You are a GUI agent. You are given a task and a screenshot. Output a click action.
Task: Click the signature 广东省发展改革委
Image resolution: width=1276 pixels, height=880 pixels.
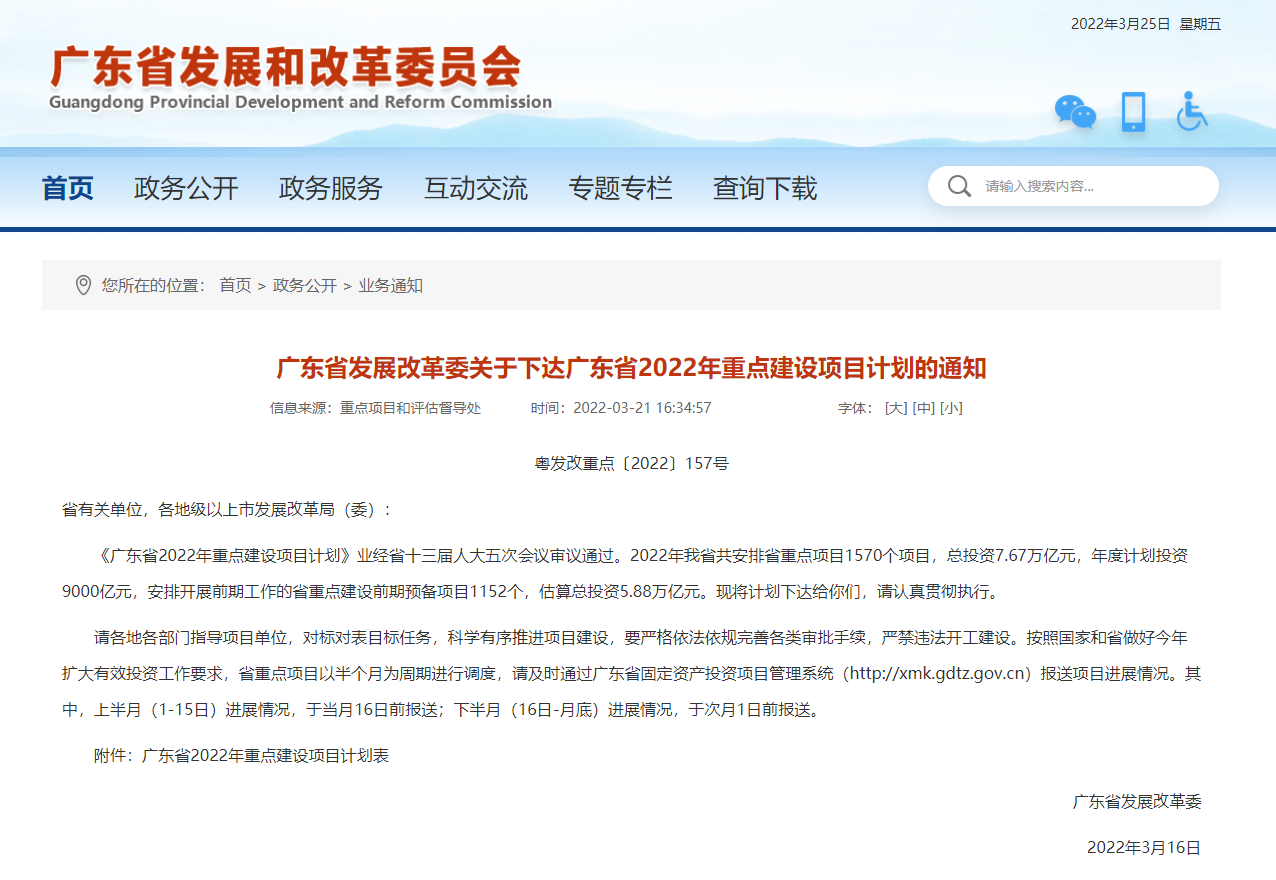point(1137,801)
